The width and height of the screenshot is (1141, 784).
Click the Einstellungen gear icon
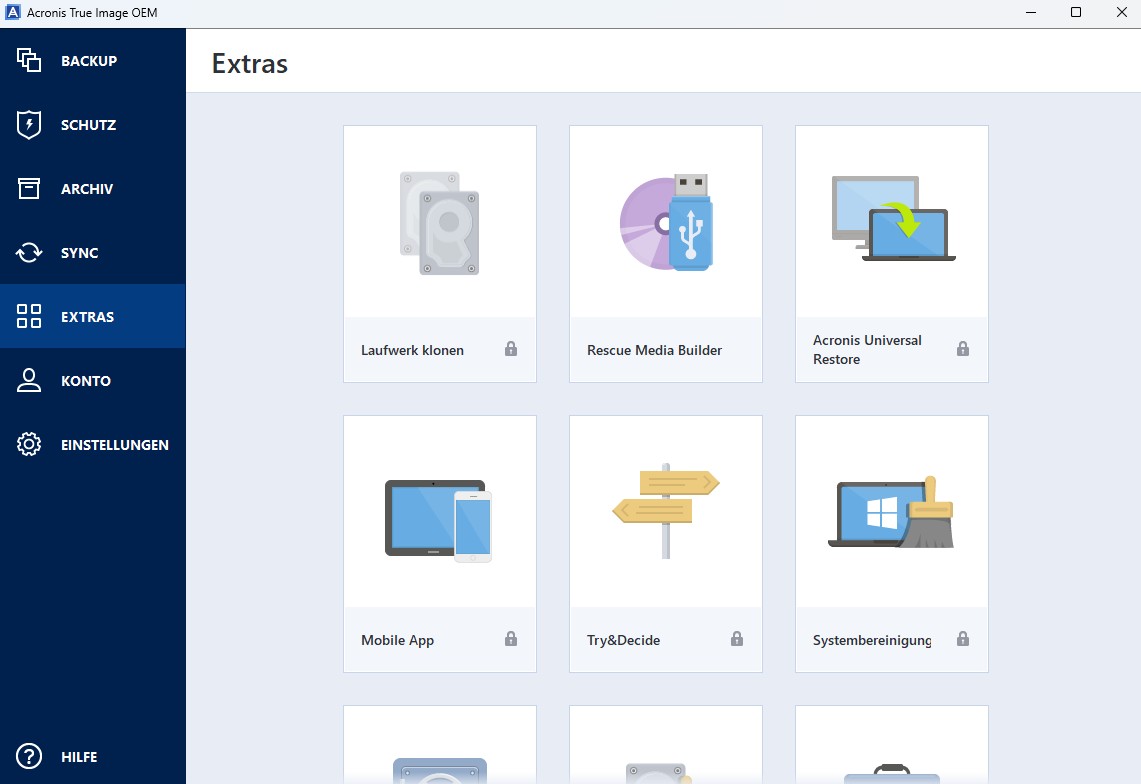click(29, 445)
